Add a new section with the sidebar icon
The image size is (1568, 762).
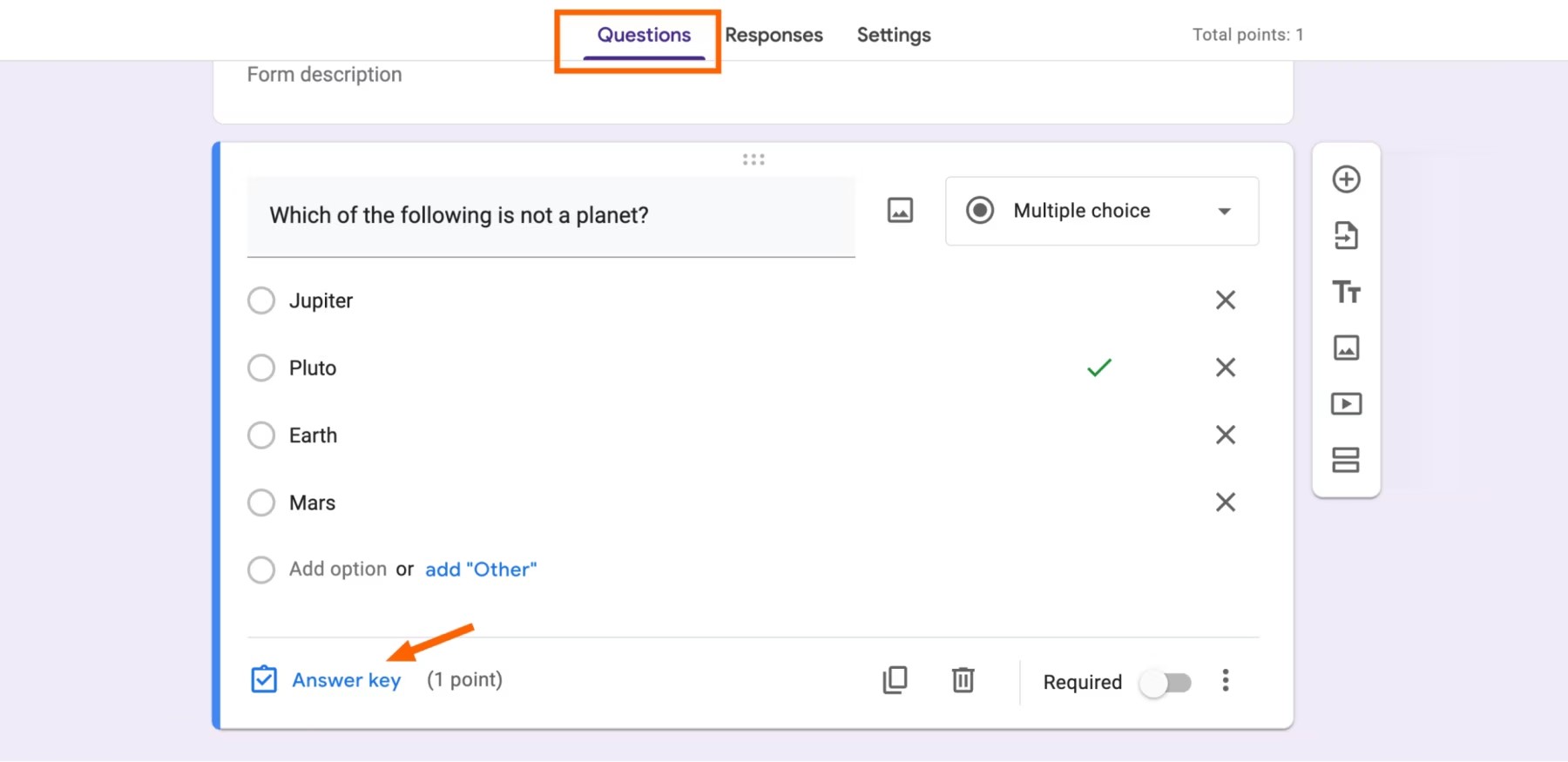[x=1346, y=460]
